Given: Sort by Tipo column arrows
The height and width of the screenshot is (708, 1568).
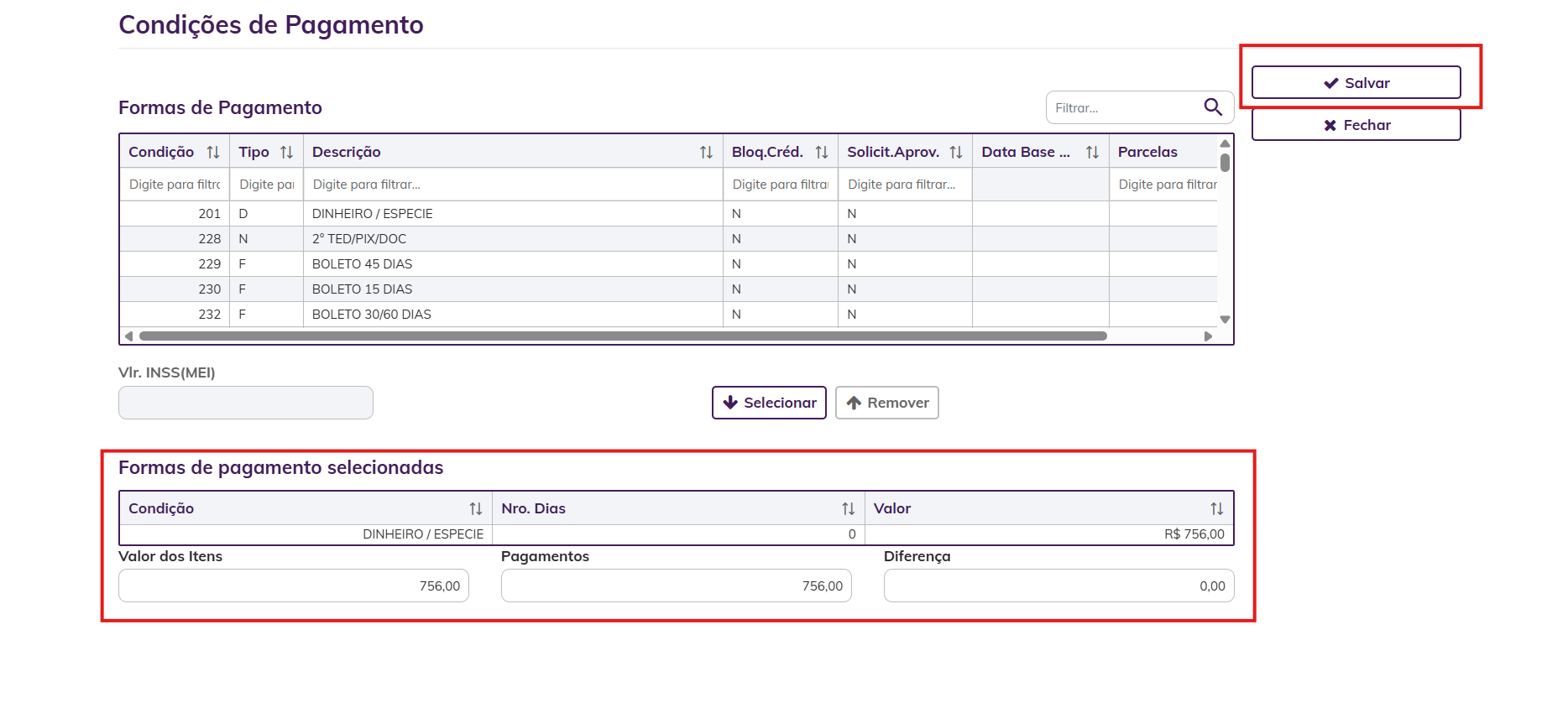Looking at the screenshot, I should 287,152.
